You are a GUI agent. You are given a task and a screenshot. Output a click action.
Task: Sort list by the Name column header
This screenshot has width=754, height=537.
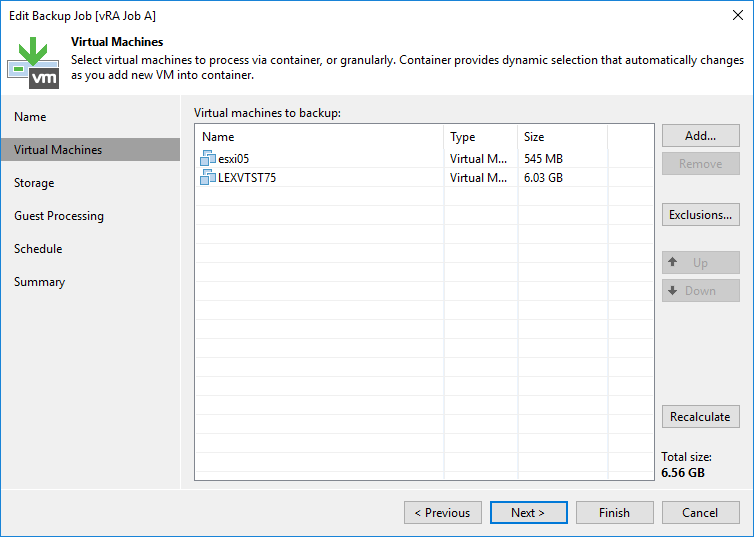(319, 137)
